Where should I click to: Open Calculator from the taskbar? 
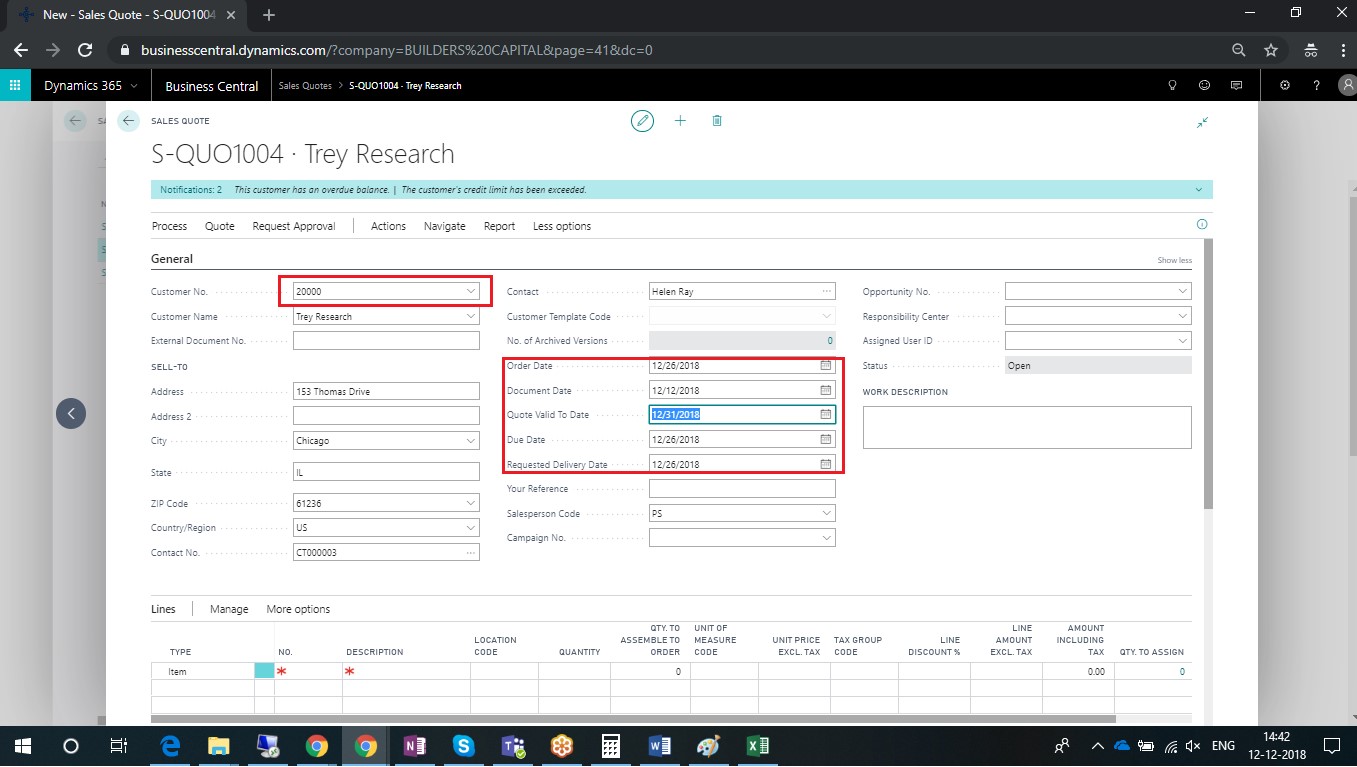coord(610,746)
